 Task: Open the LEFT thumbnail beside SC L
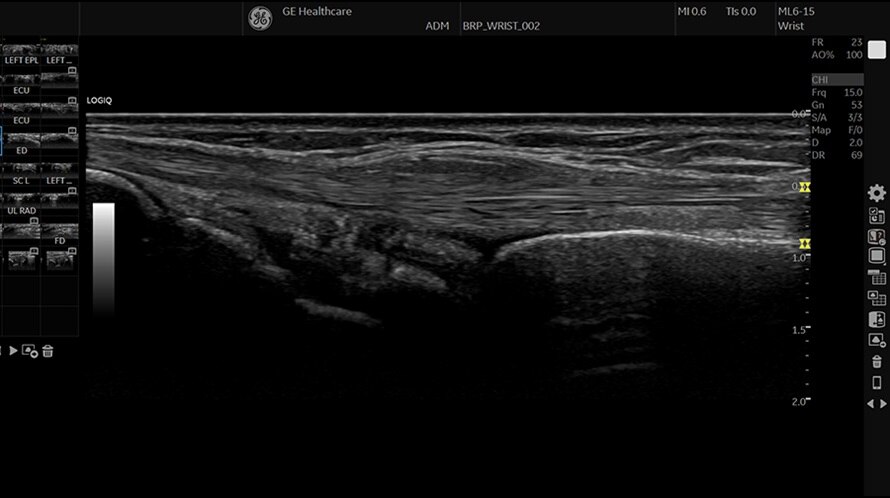(x=60, y=175)
